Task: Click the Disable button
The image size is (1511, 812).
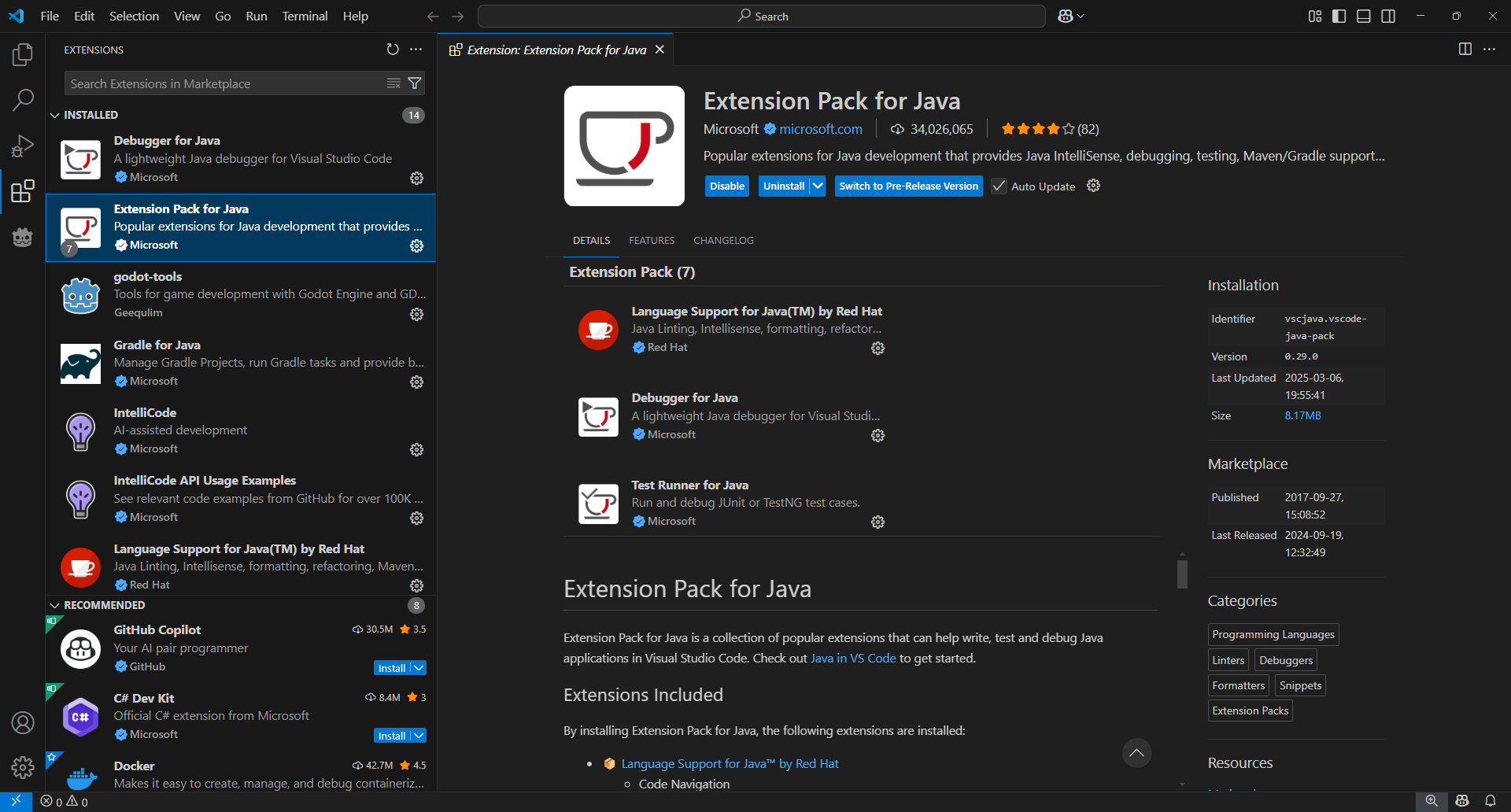Action: [727, 186]
